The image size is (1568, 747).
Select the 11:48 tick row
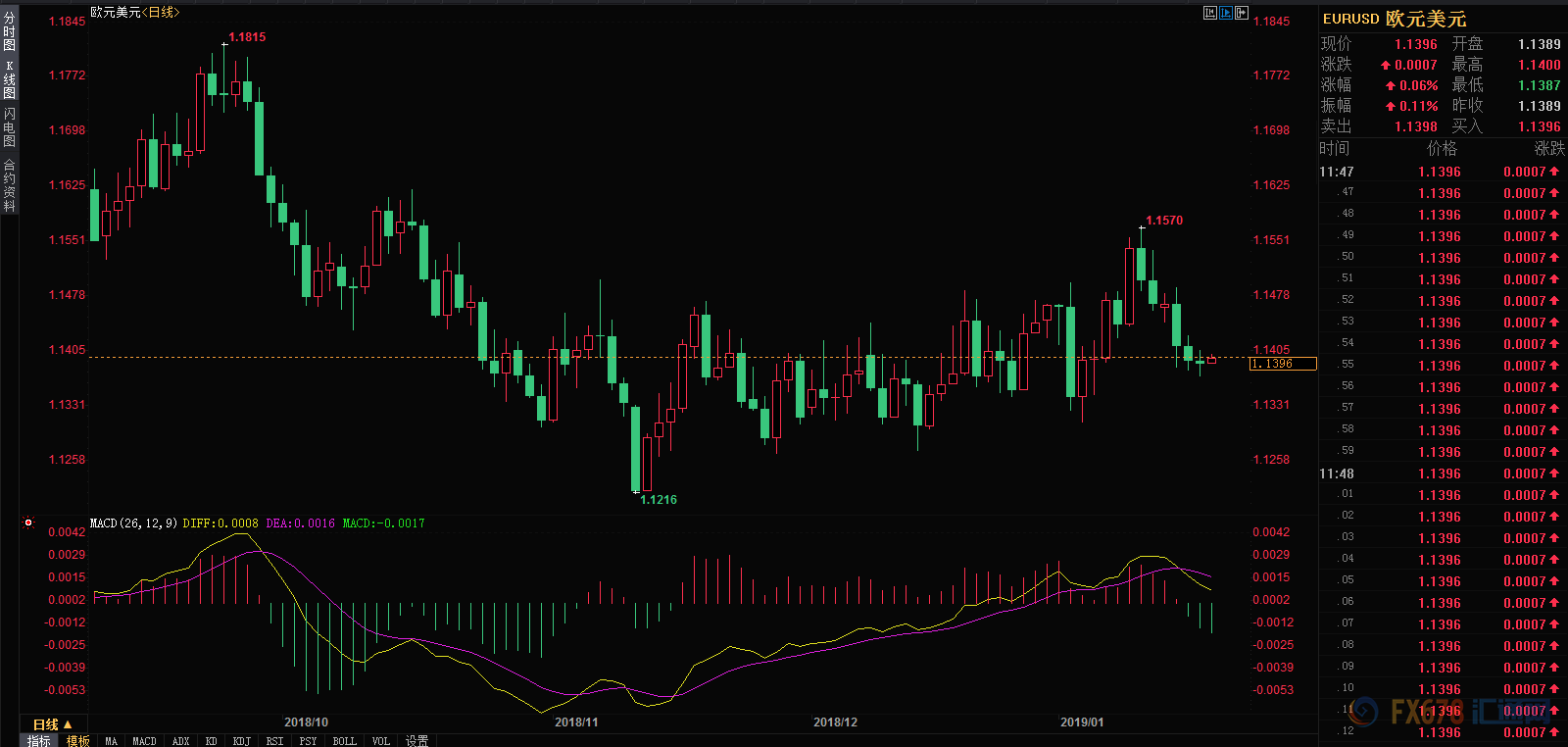[x=1443, y=473]
